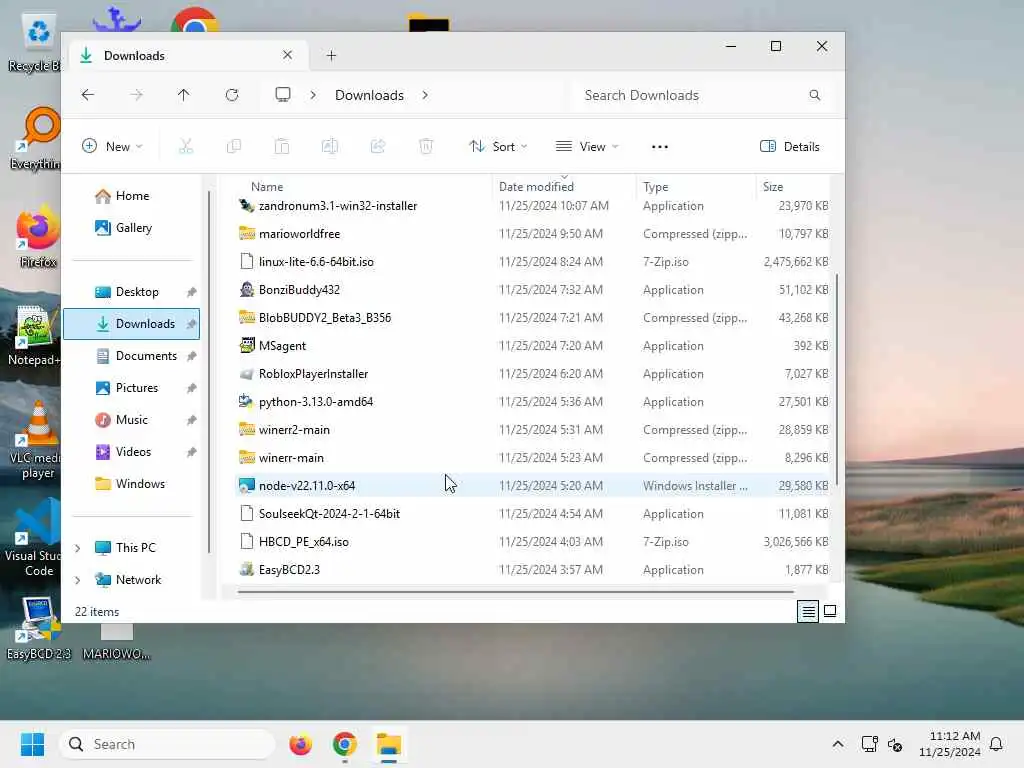The width and height of the screenshot is (1024, 768).
Task: Open the Sort dropdown menu
Action: pos(498,146)
